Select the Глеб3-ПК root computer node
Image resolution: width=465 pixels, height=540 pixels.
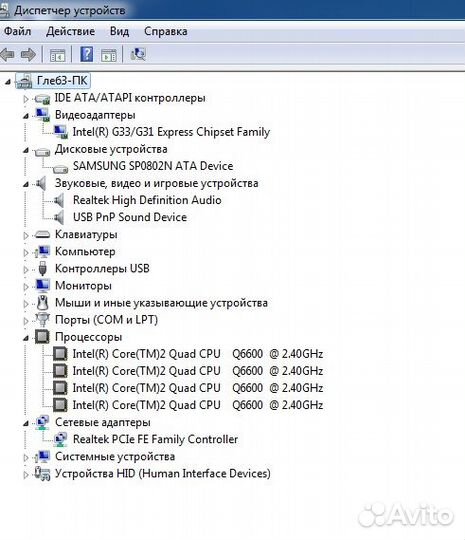coord(62,81)
